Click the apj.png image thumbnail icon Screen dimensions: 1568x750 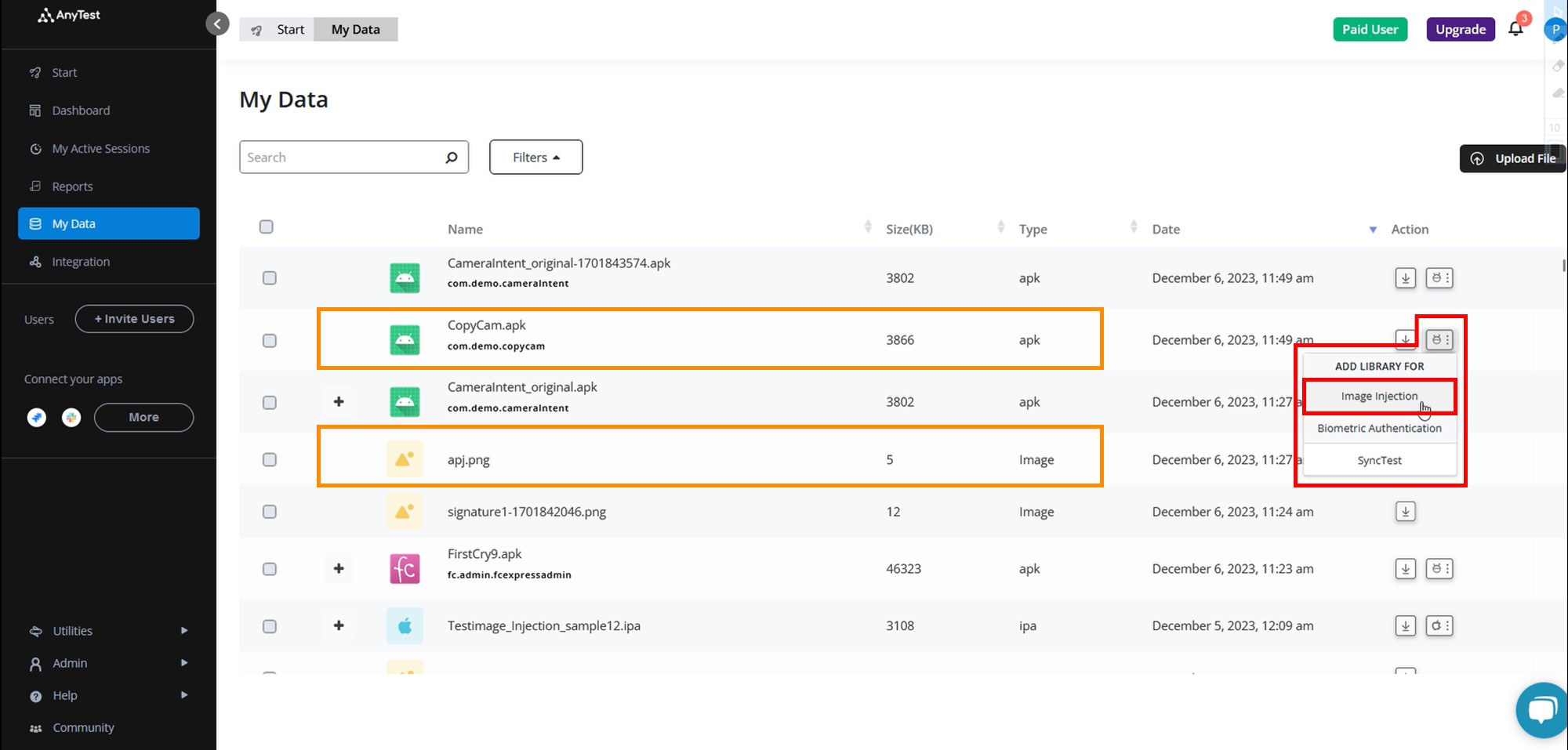click(x=405, y=459)
